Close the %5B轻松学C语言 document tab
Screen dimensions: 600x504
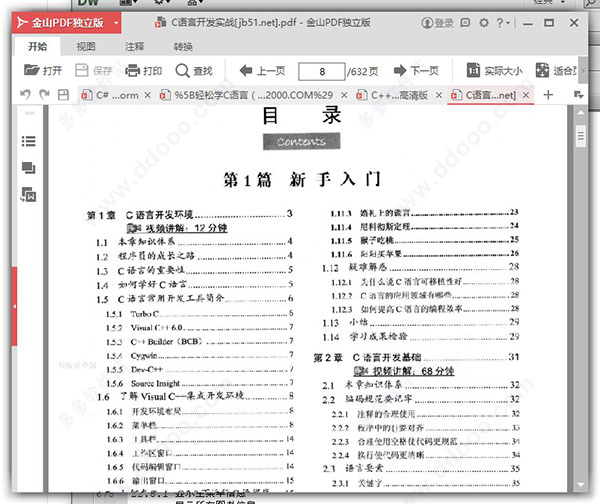tap(344, 95)
